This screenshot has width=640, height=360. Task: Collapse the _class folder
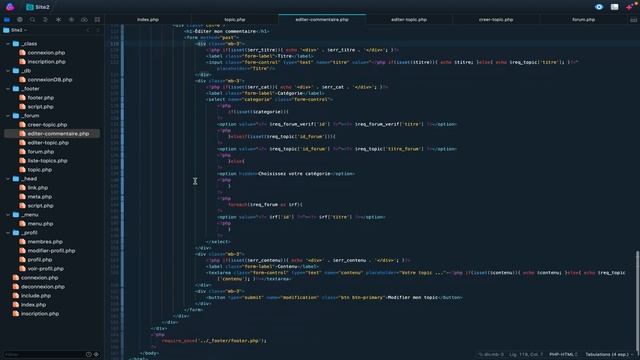coord(8,44)
